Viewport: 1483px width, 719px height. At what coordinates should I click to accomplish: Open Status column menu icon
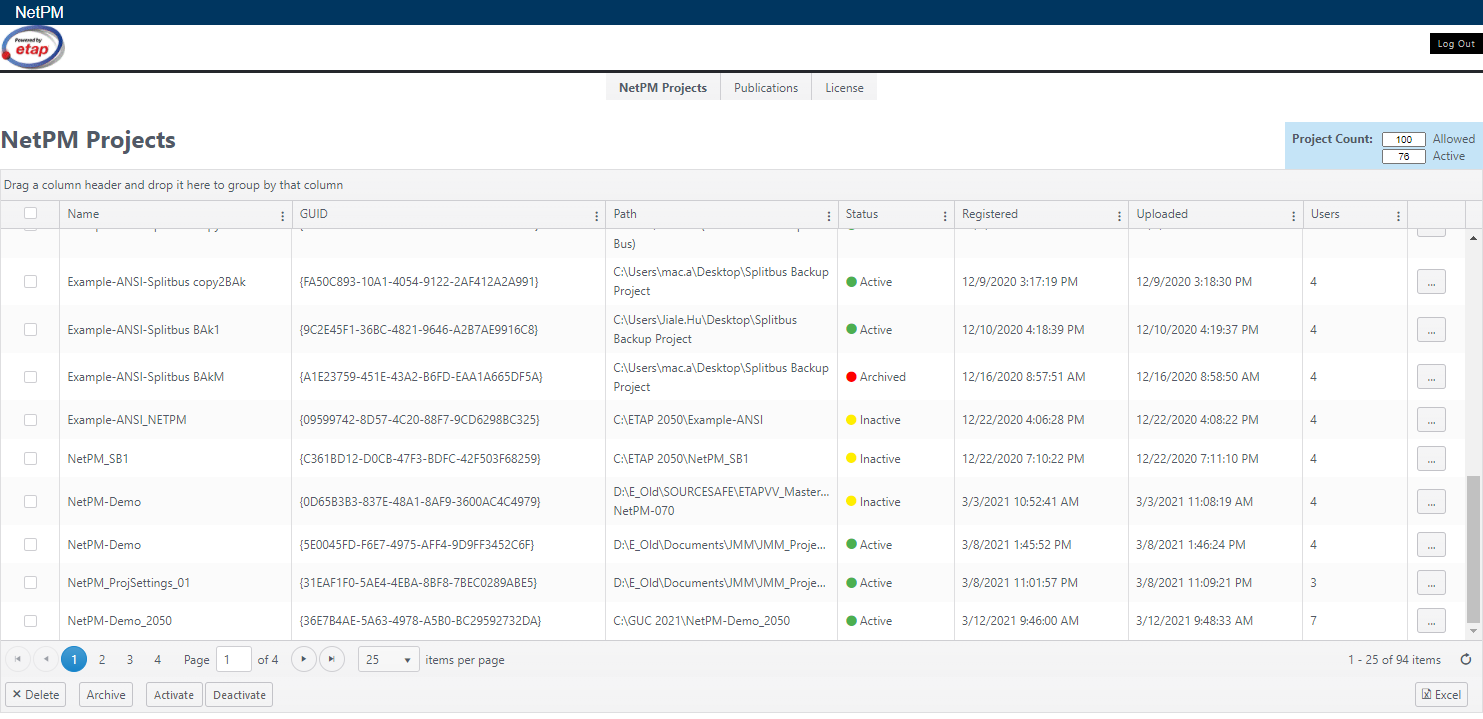pyautogui.click(x=945, y=215)
